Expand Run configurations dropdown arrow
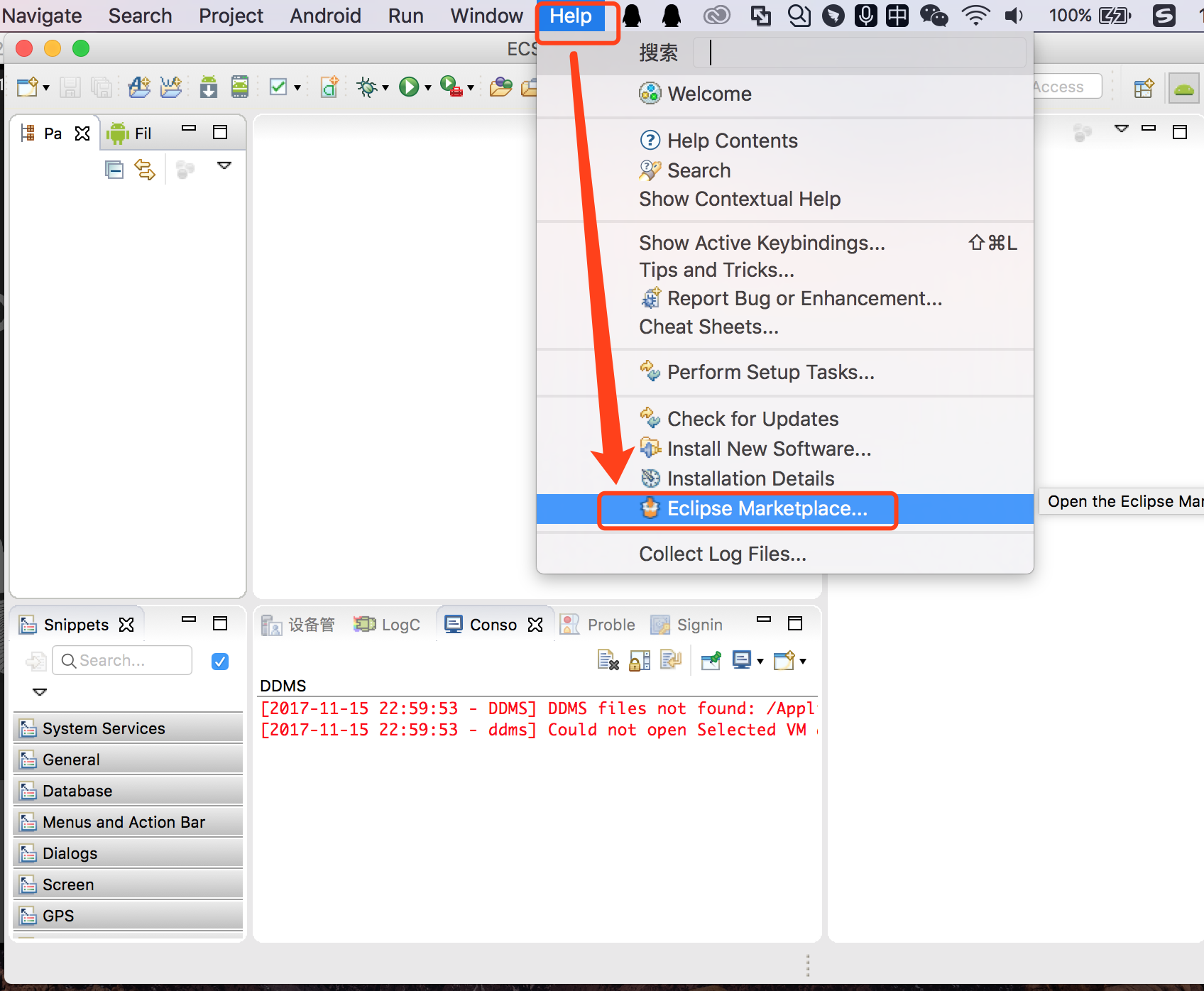The height and width of the screenshot is (991, 1204). tap(428, 88)
